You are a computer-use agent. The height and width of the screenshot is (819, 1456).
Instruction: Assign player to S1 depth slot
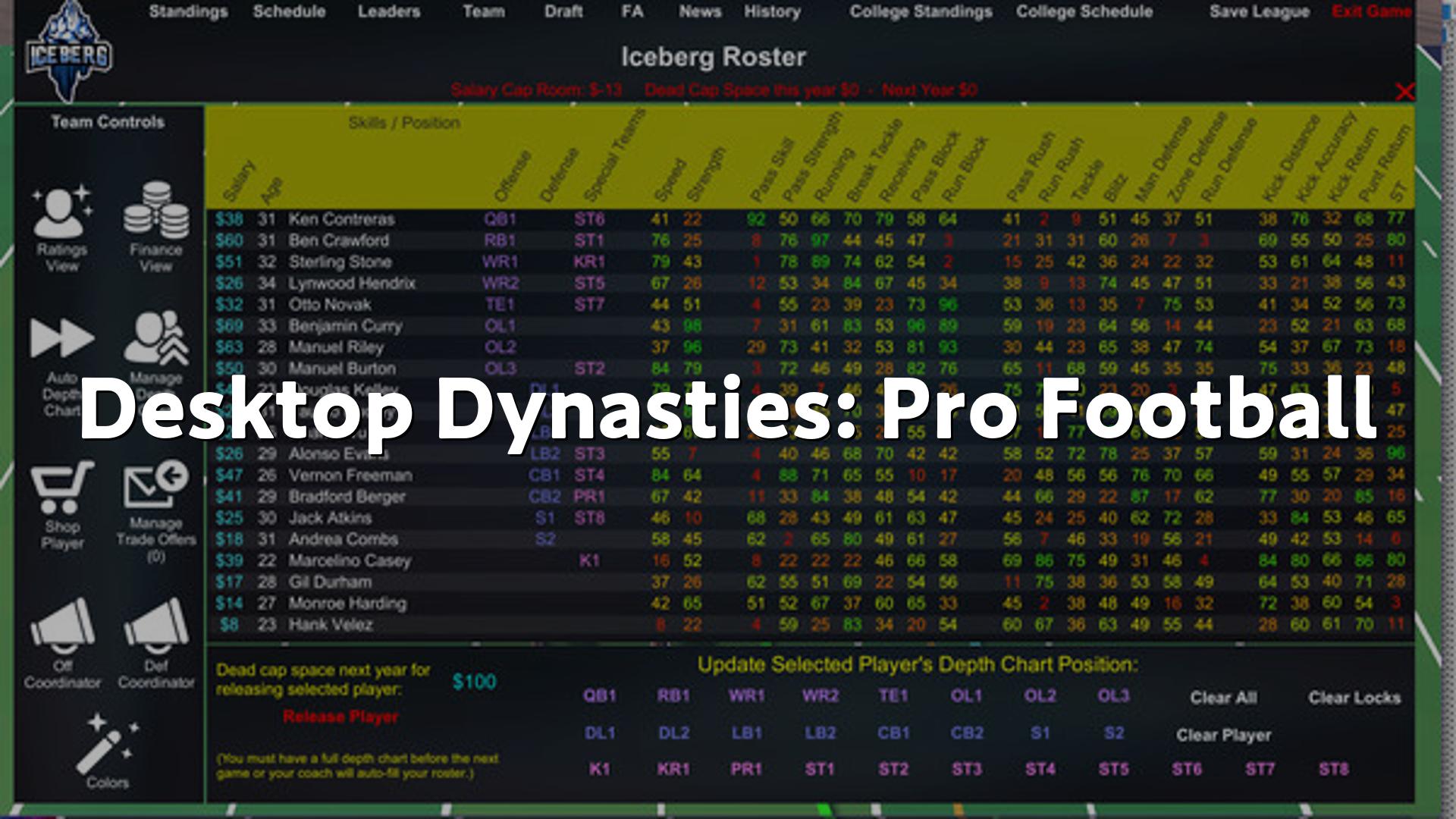[1040, 733]
